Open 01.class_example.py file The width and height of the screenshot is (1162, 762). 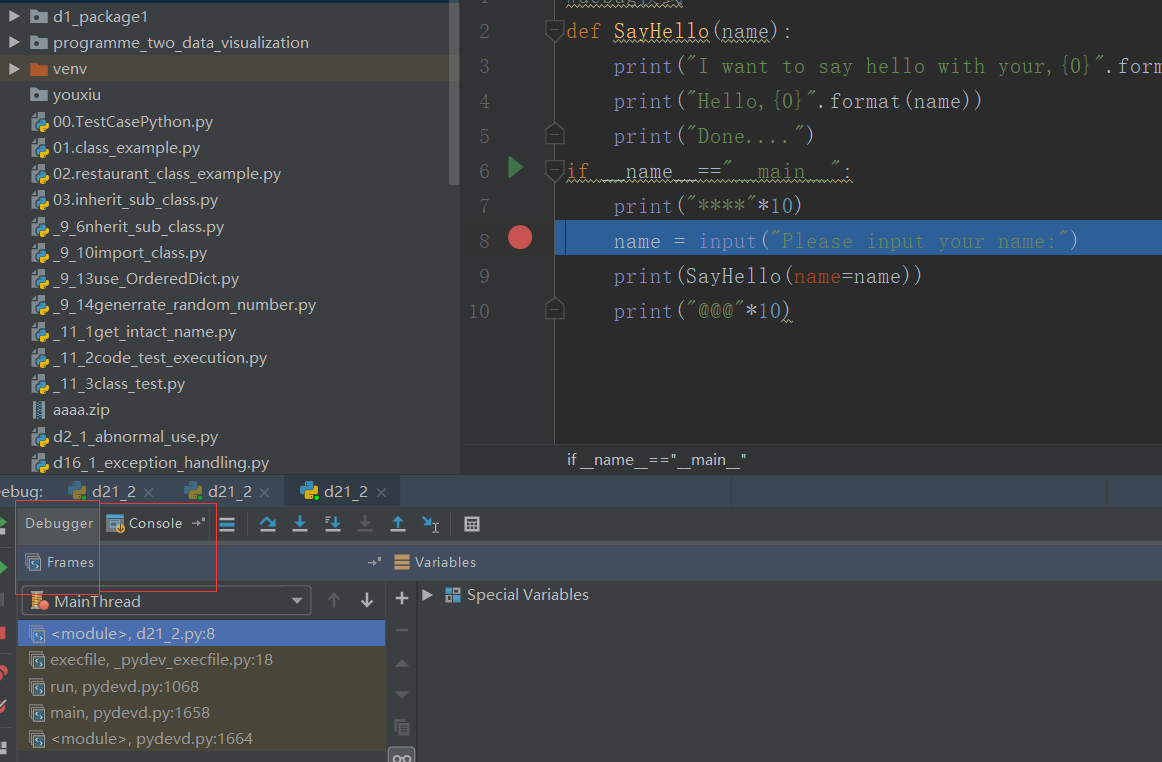click(116, 148)
